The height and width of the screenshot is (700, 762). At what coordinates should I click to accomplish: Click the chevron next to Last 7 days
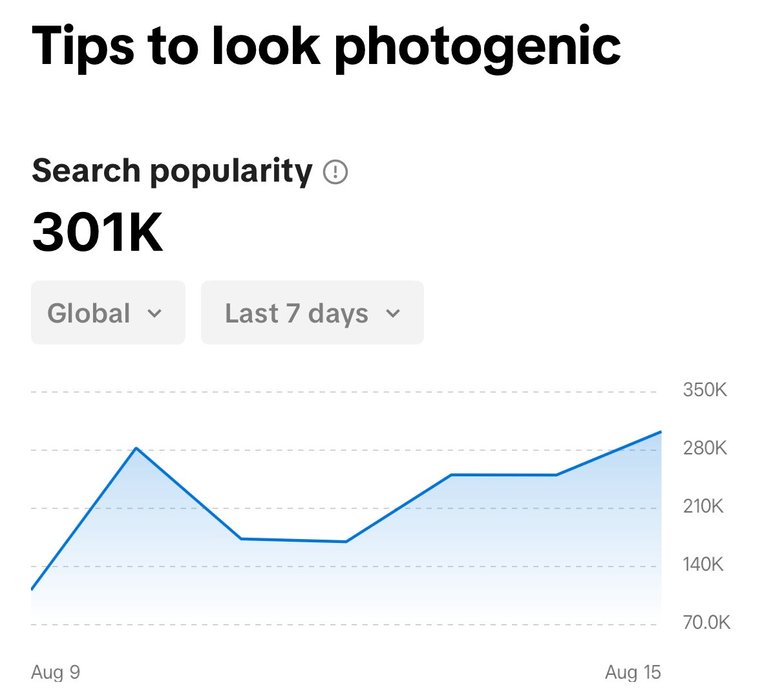[x=393, y=314]
